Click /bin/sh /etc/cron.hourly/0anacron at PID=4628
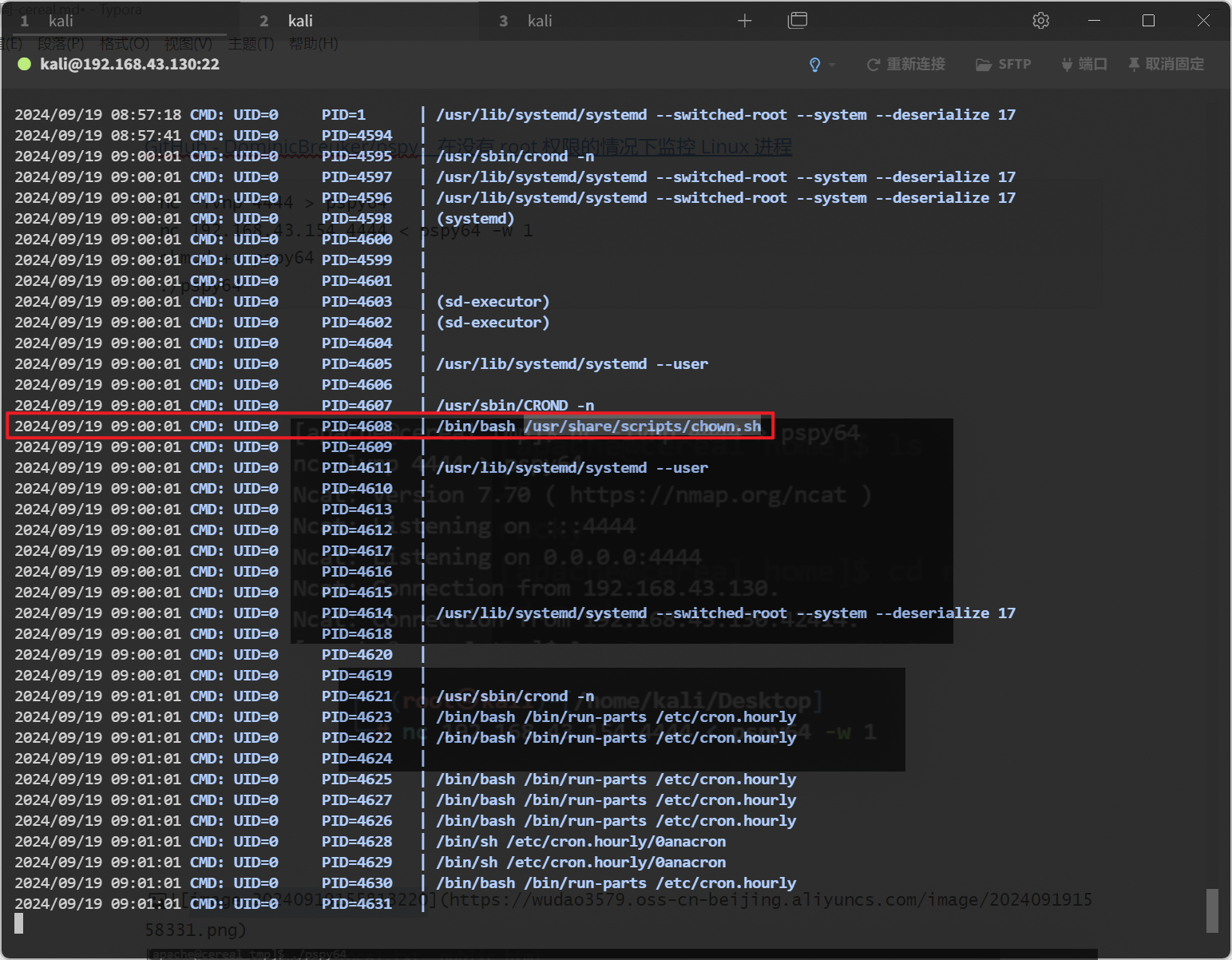 (580, 842)
